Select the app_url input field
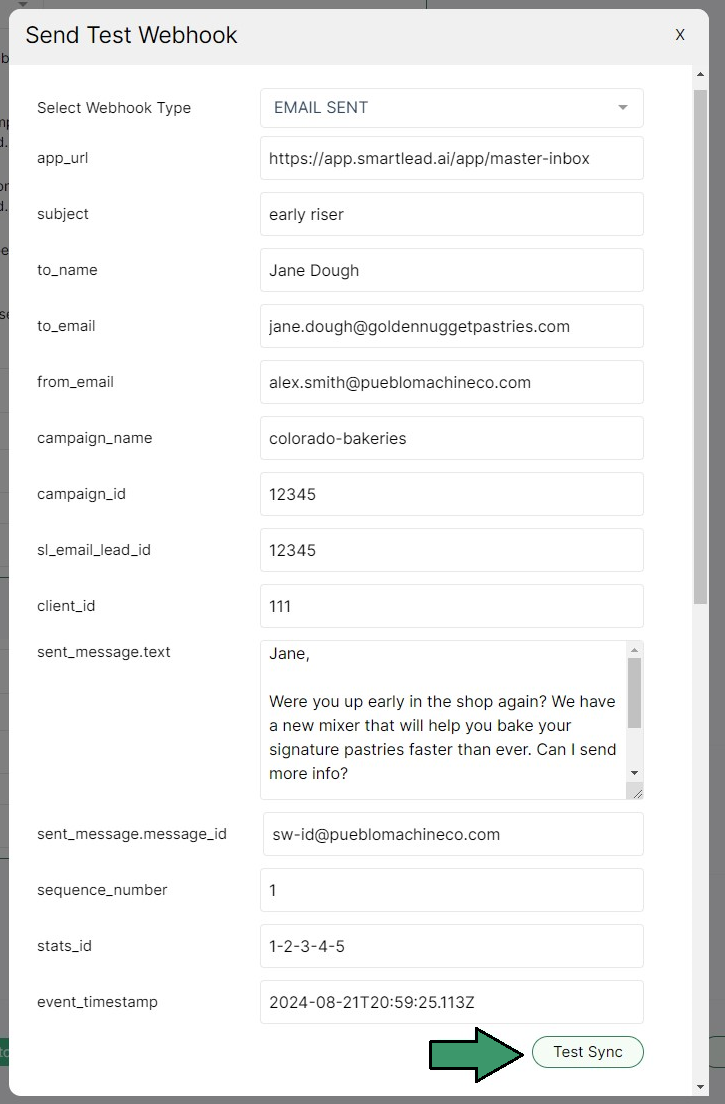 [451, 158]
